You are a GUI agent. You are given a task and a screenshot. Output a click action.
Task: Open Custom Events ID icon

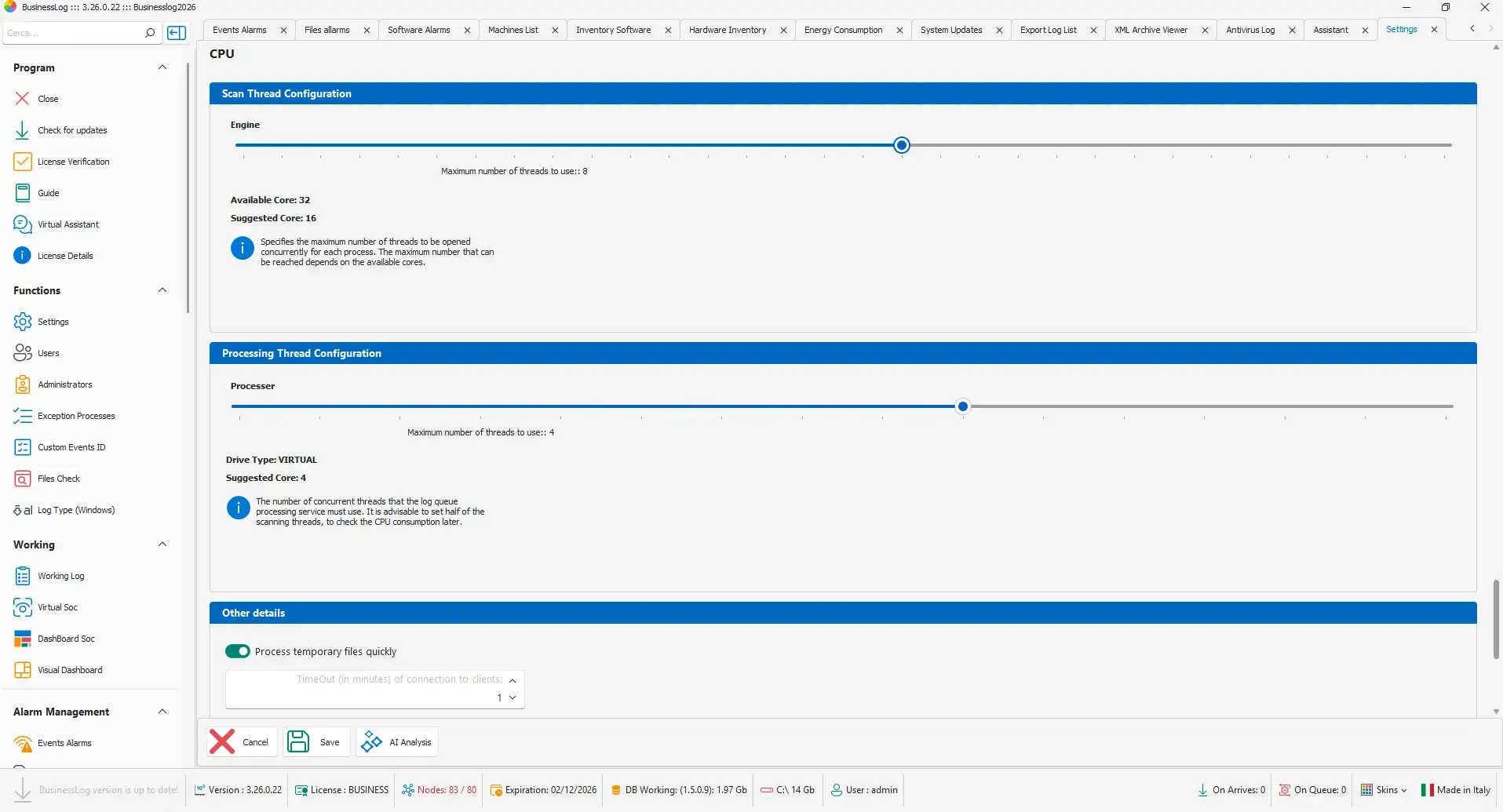(x=22, y=447)
